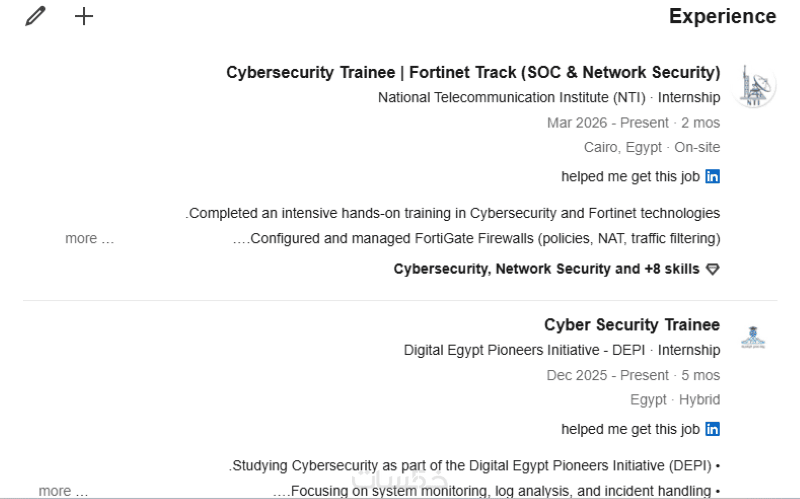Click 'helped me get this job' under DEPI

point(630,429)
